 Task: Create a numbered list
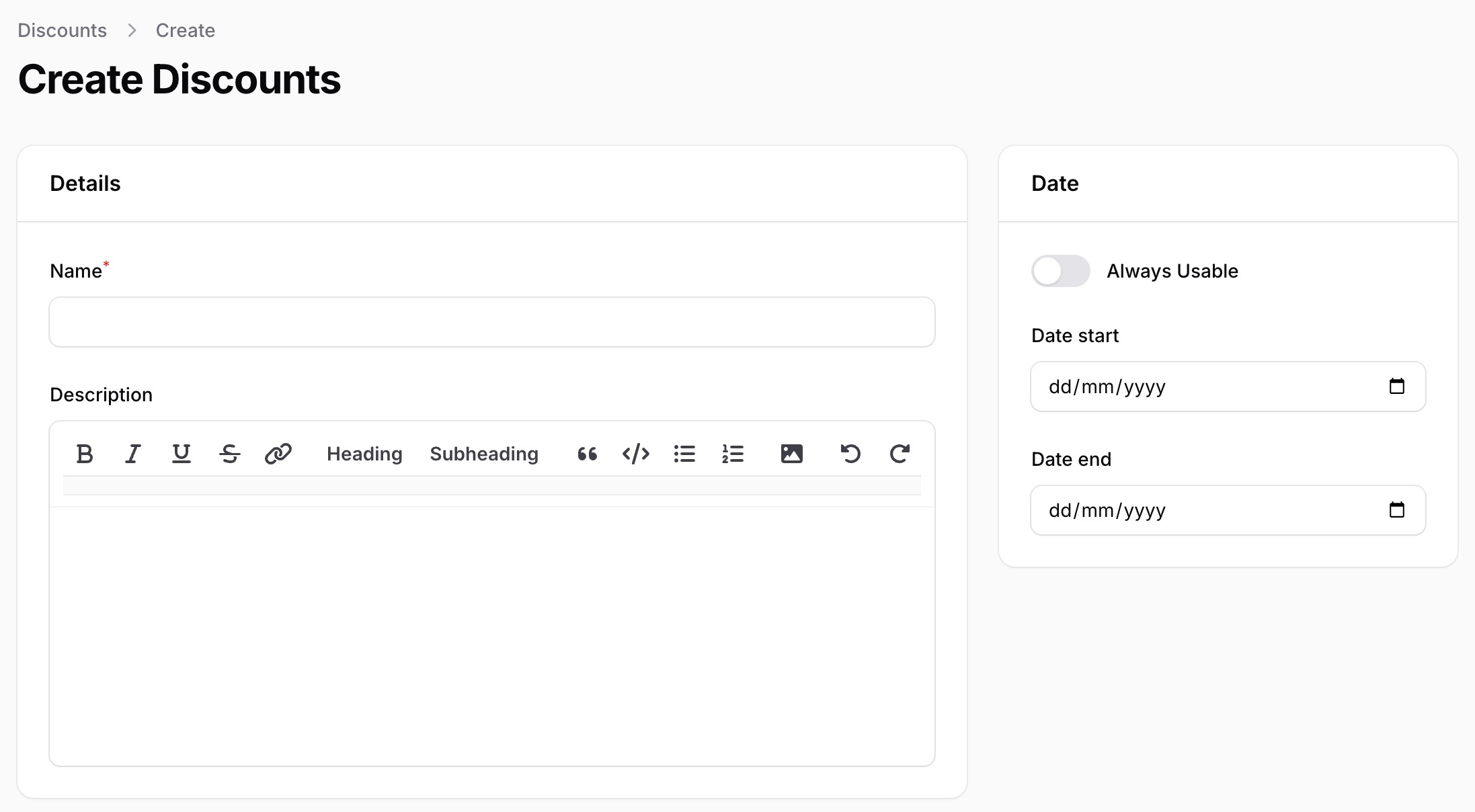click(733, 454)
